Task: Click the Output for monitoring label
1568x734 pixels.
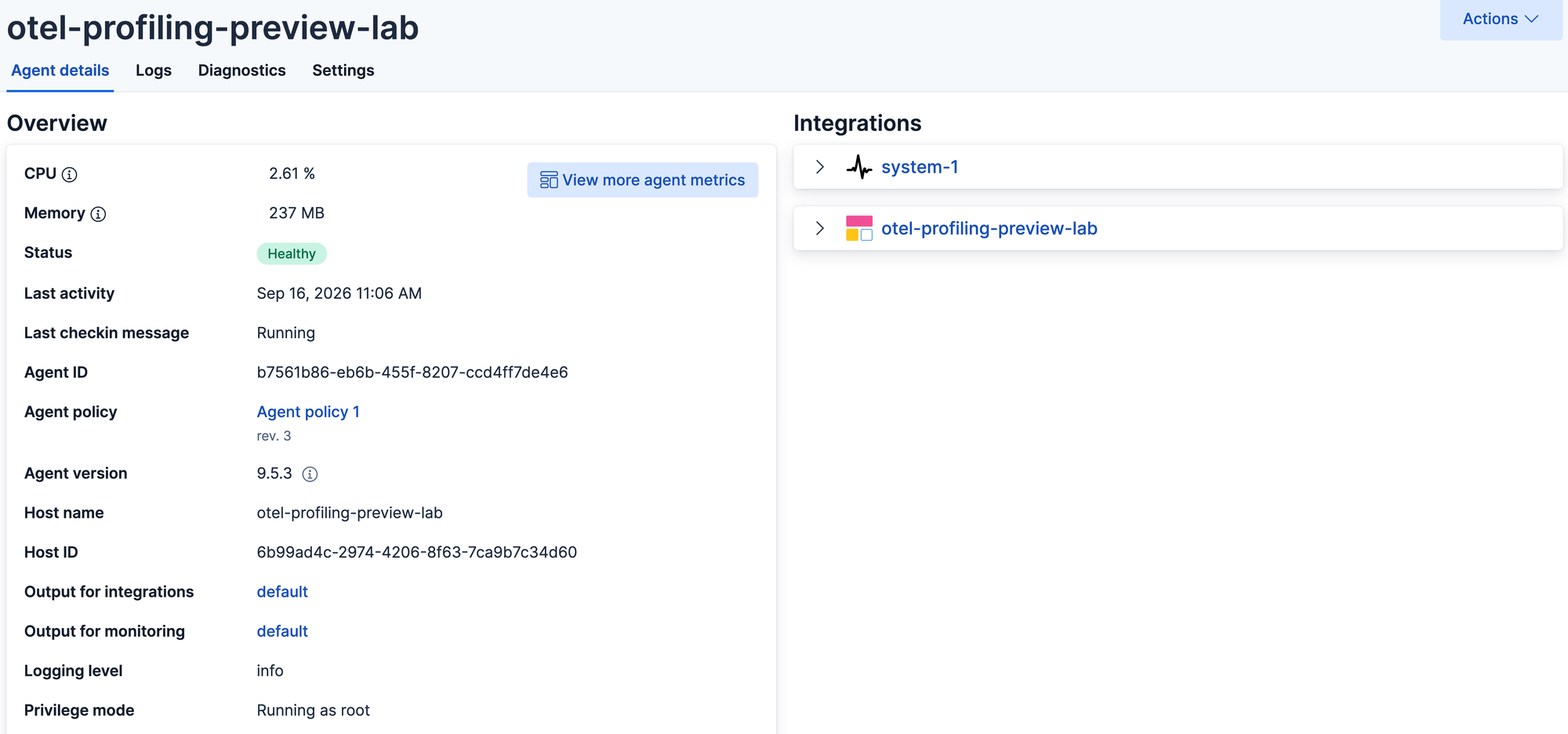Action: point(104,631)
